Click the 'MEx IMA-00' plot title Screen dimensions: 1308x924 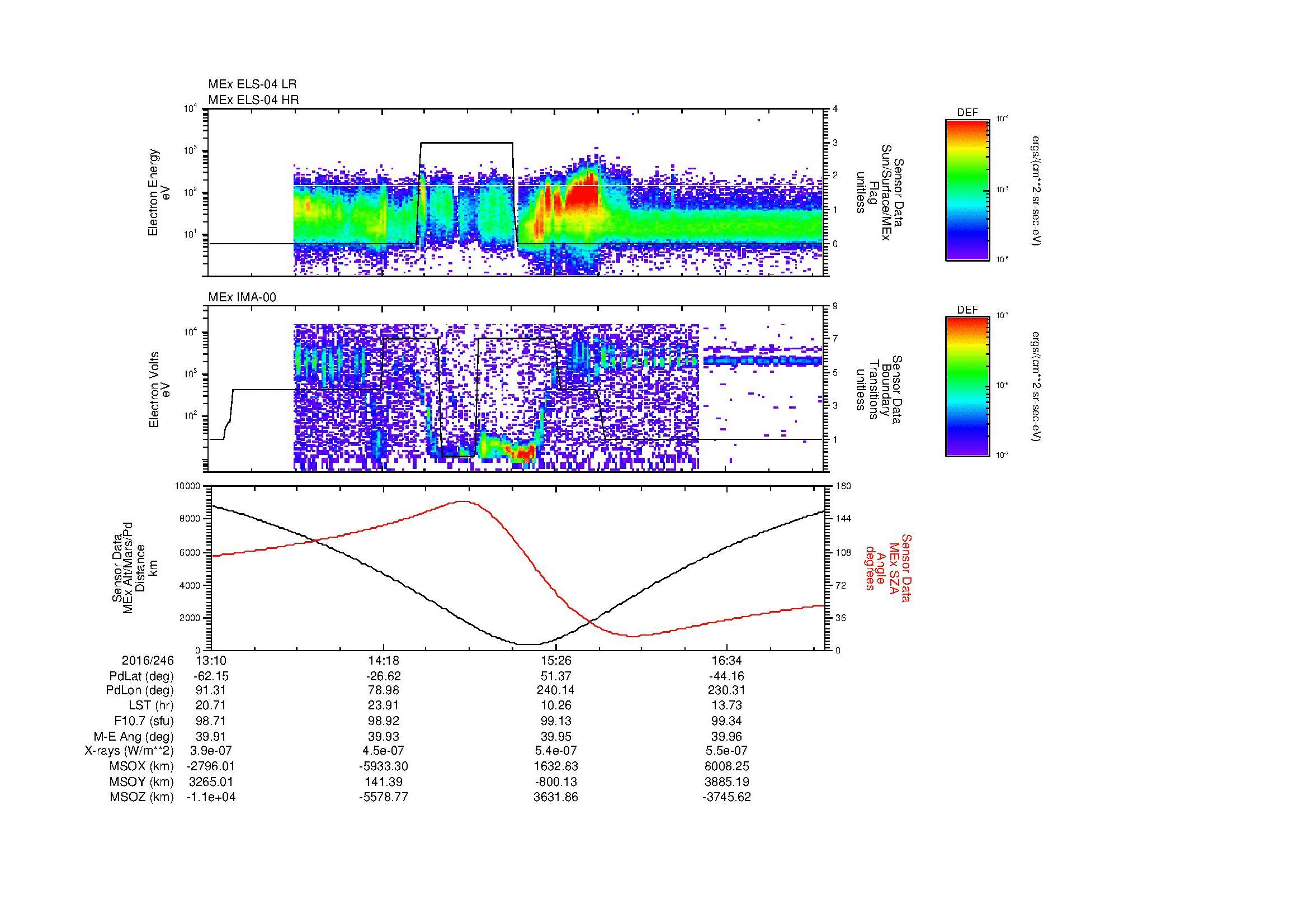(x=242, y=297)
